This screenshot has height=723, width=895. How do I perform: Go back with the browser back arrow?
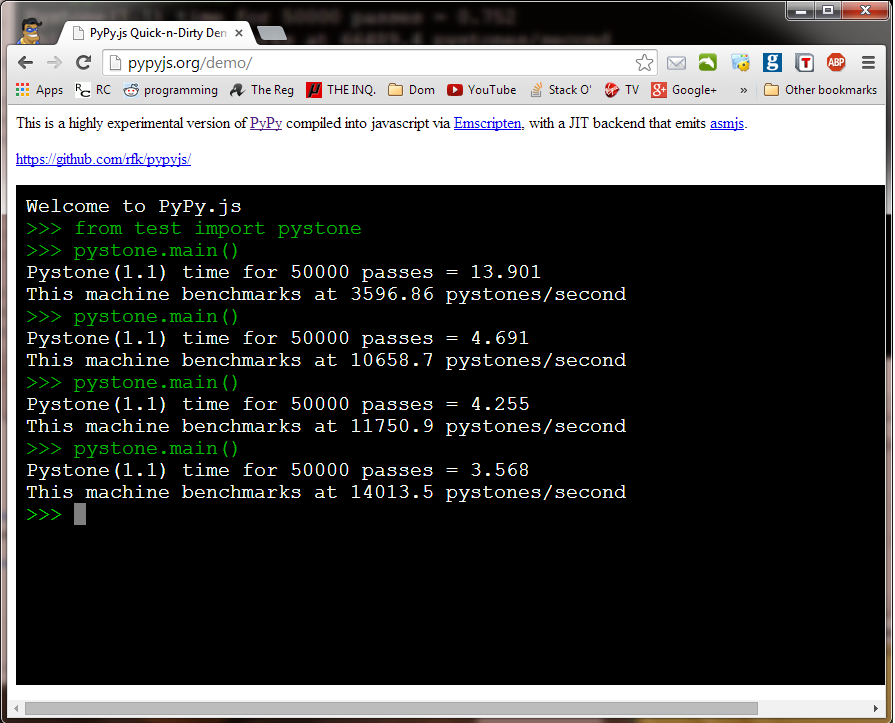pos(26,63)
